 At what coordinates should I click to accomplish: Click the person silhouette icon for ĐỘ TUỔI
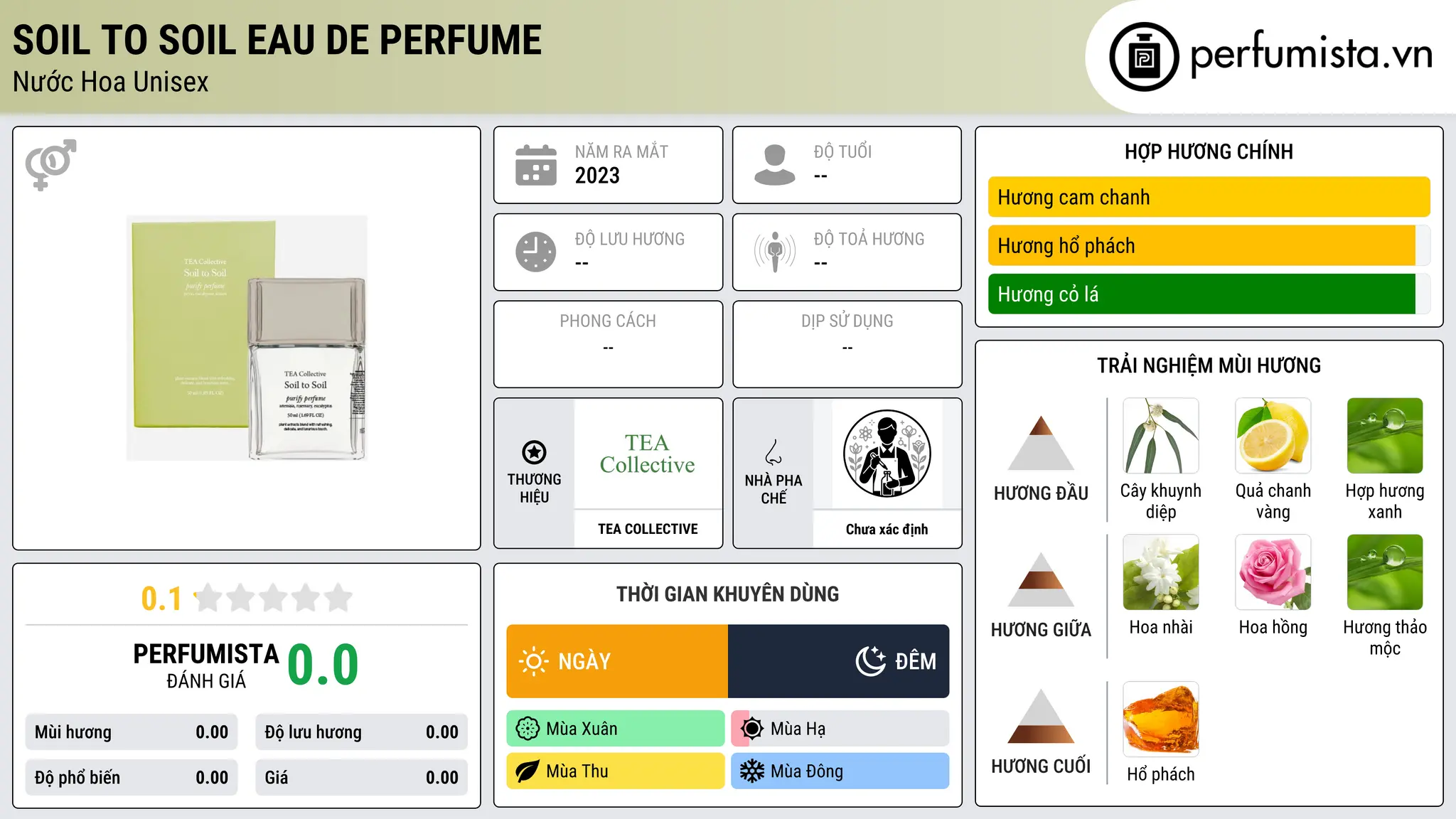[774, 165]
